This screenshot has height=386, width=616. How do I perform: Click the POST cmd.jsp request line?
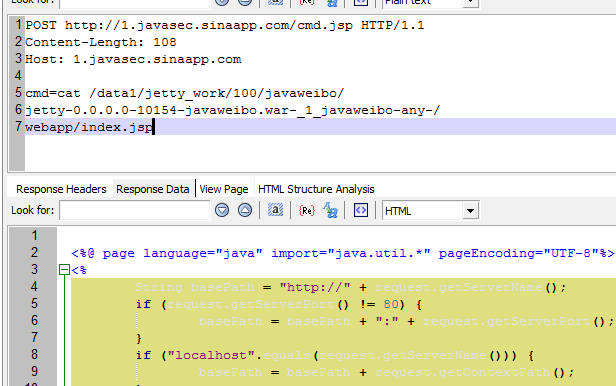tap(225, 26)
